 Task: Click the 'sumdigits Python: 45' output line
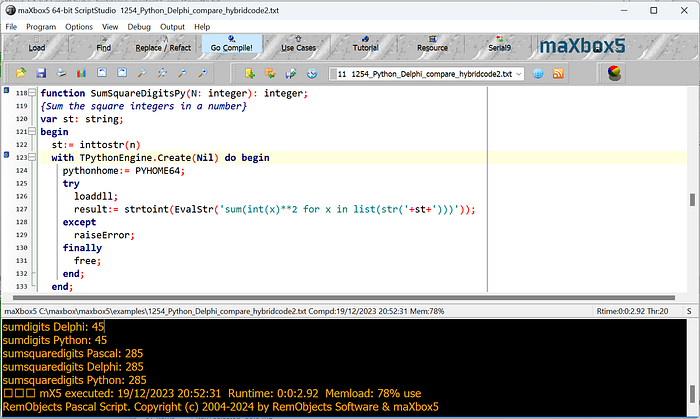click(54, 340)
